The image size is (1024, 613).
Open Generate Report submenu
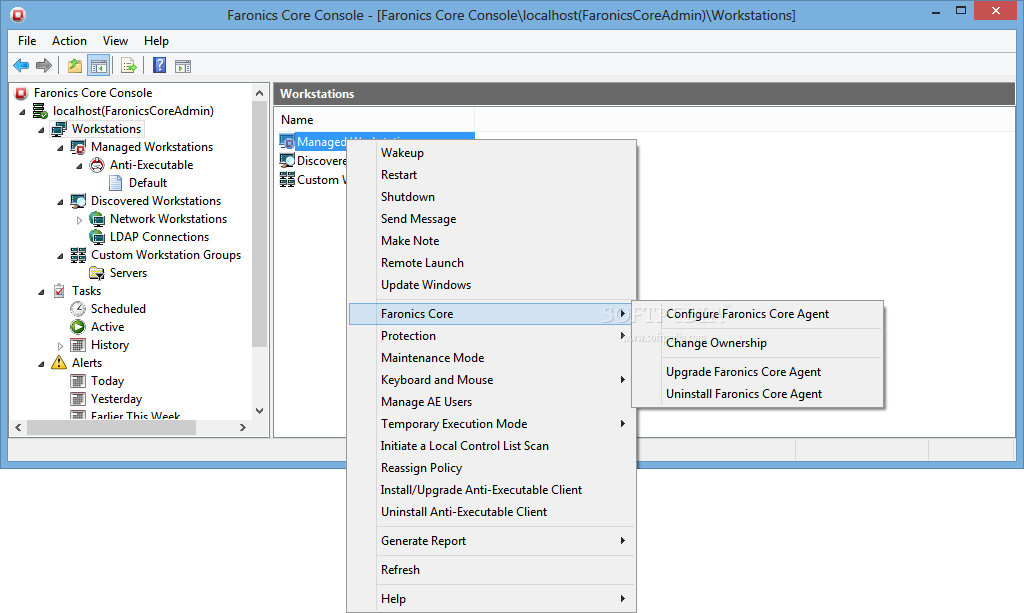coord(491,541)
